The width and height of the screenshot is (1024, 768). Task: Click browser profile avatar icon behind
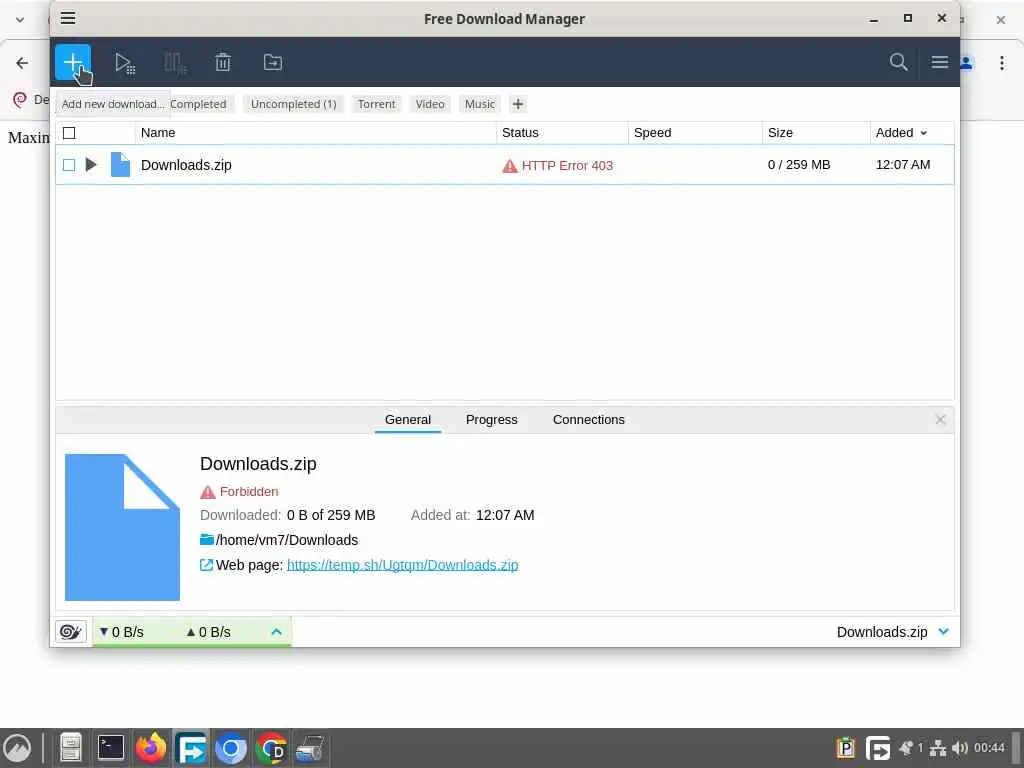coord(967,63)
